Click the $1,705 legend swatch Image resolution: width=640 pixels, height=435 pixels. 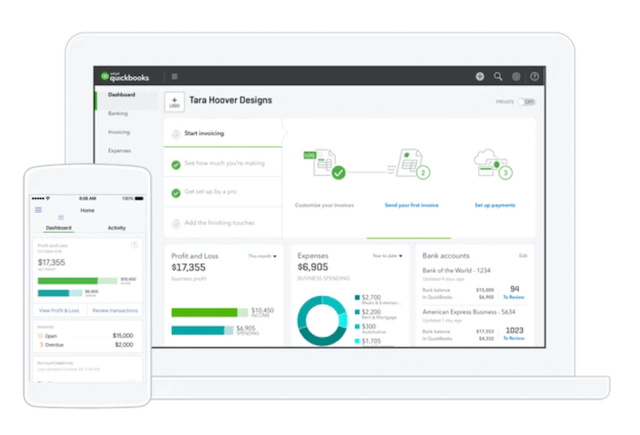pyautogui.click(x=357, y=341)
